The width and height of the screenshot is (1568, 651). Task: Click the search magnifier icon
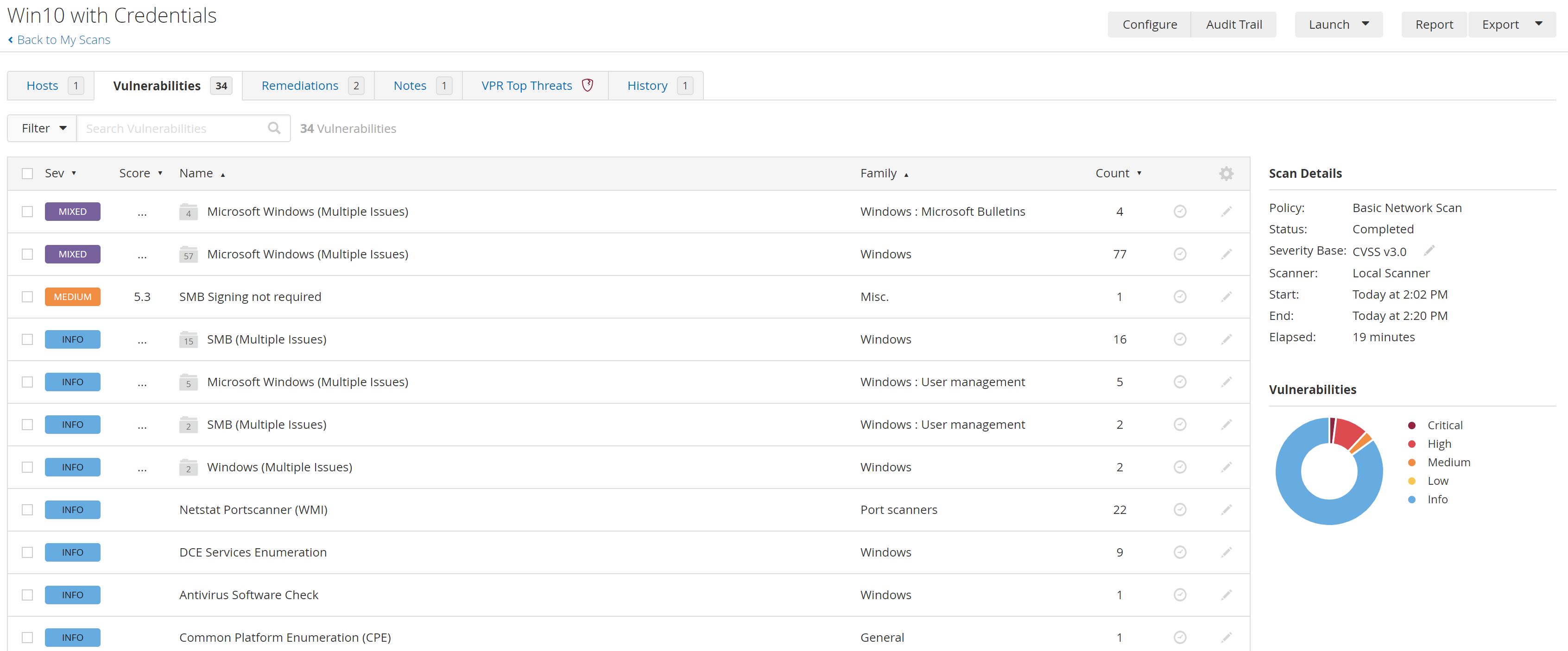pos(274,128)
